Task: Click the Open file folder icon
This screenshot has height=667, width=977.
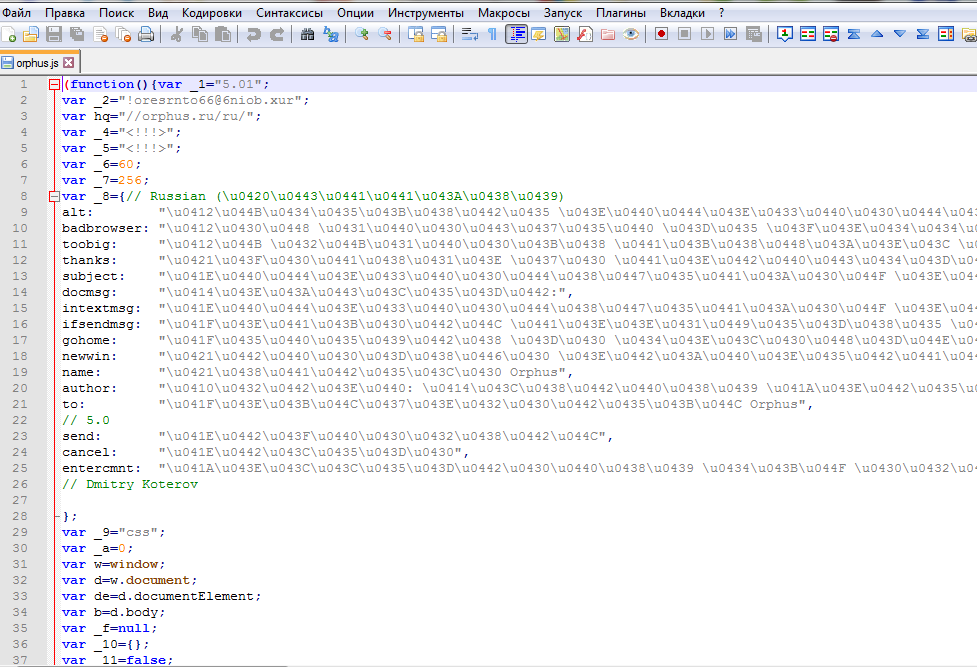Action: pos(31,35)
